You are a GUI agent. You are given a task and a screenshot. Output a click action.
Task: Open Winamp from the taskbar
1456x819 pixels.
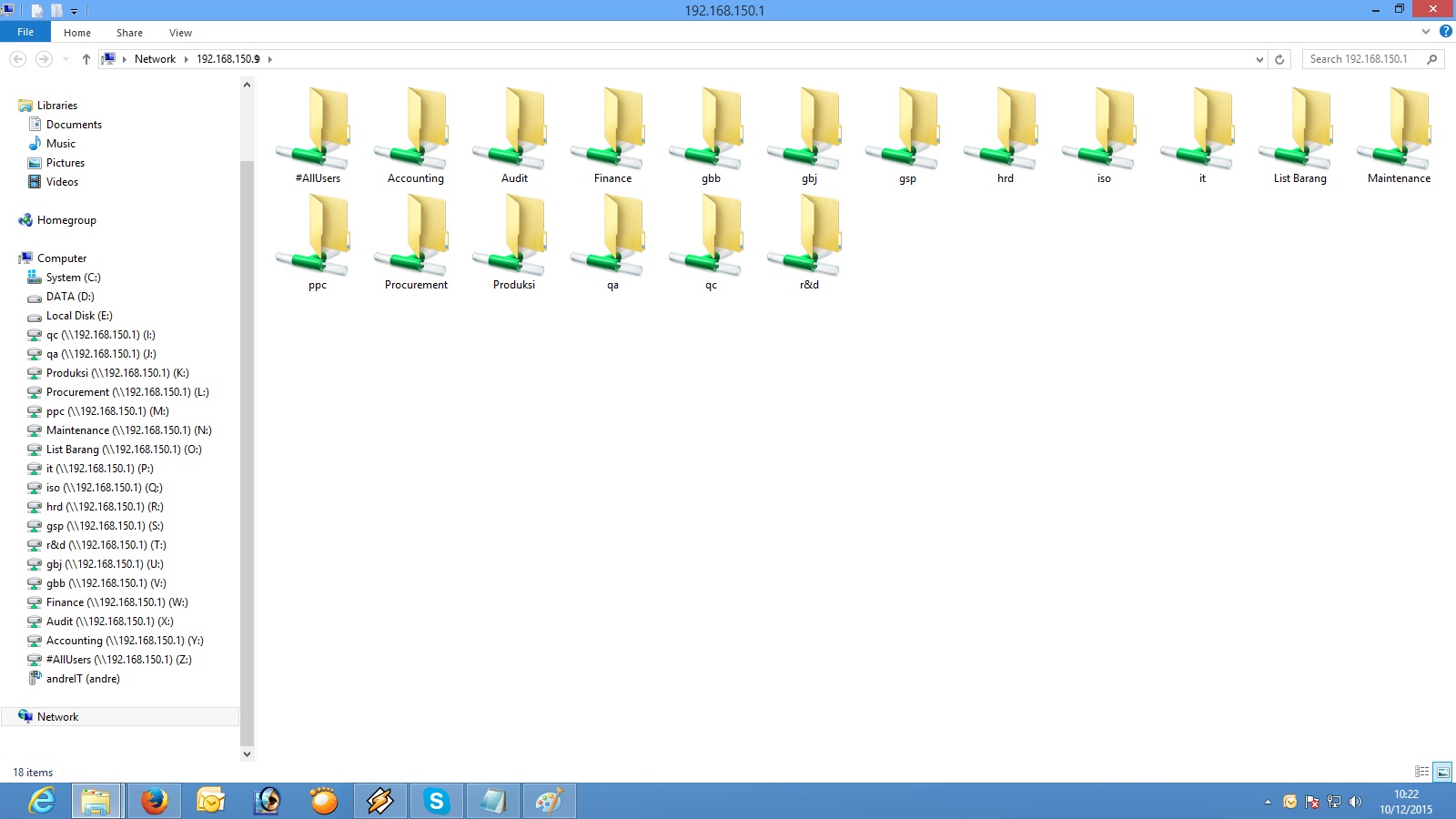(379, 801)
